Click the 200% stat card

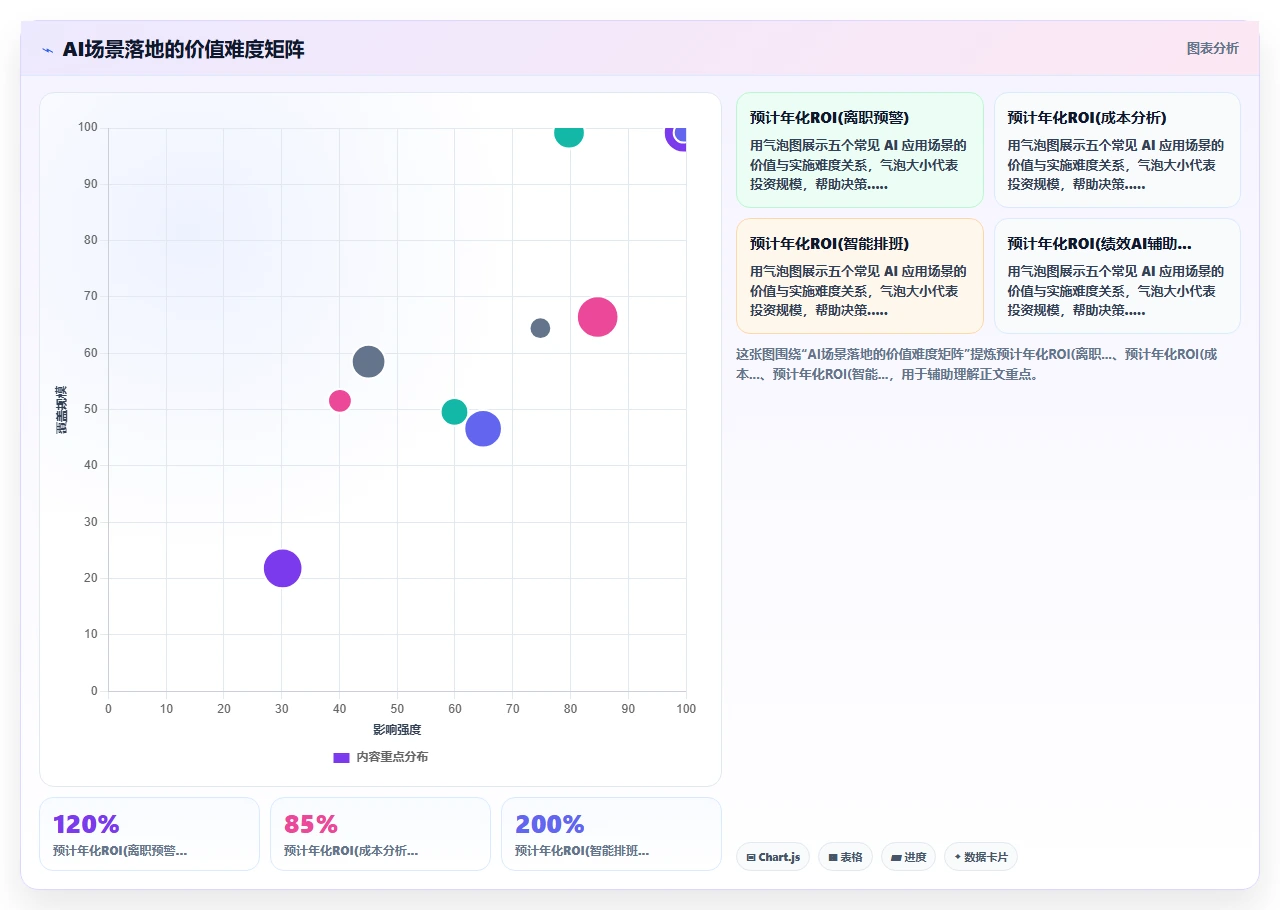[x=611, y=834]
